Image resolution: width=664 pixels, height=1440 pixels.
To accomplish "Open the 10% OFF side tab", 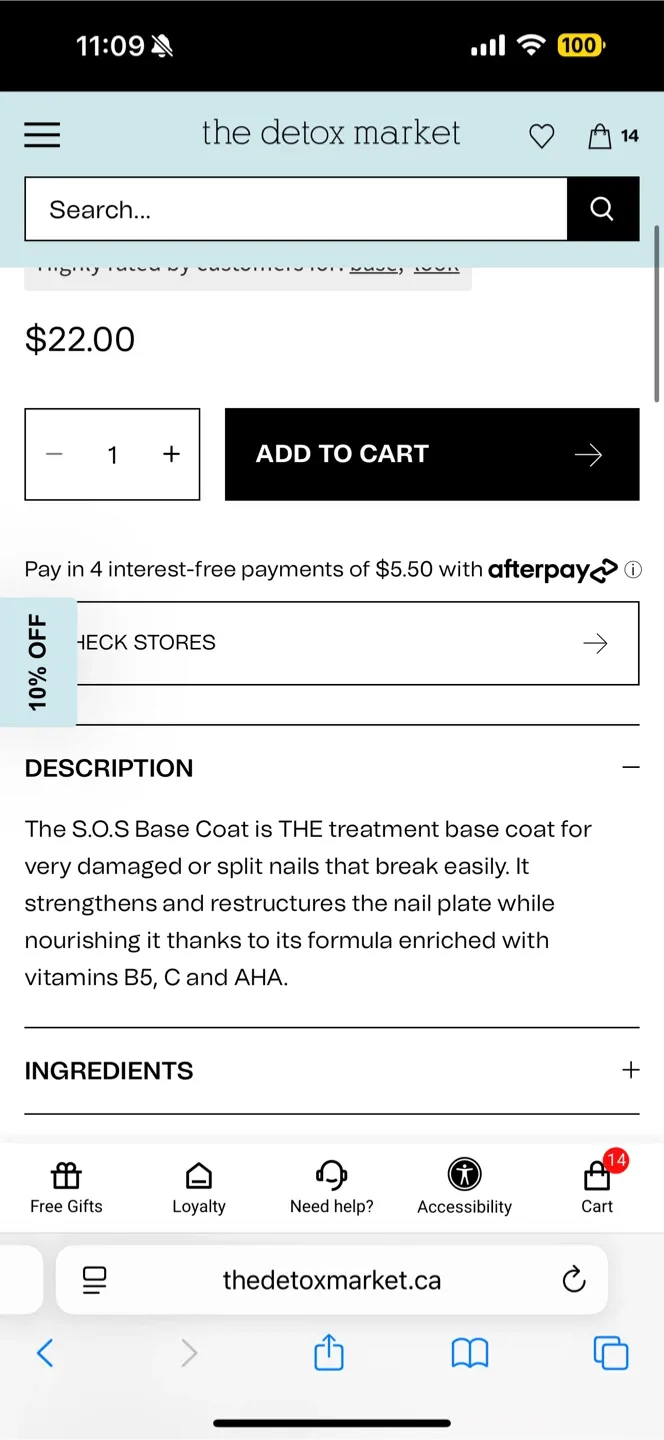I will [x=38, y=662].
